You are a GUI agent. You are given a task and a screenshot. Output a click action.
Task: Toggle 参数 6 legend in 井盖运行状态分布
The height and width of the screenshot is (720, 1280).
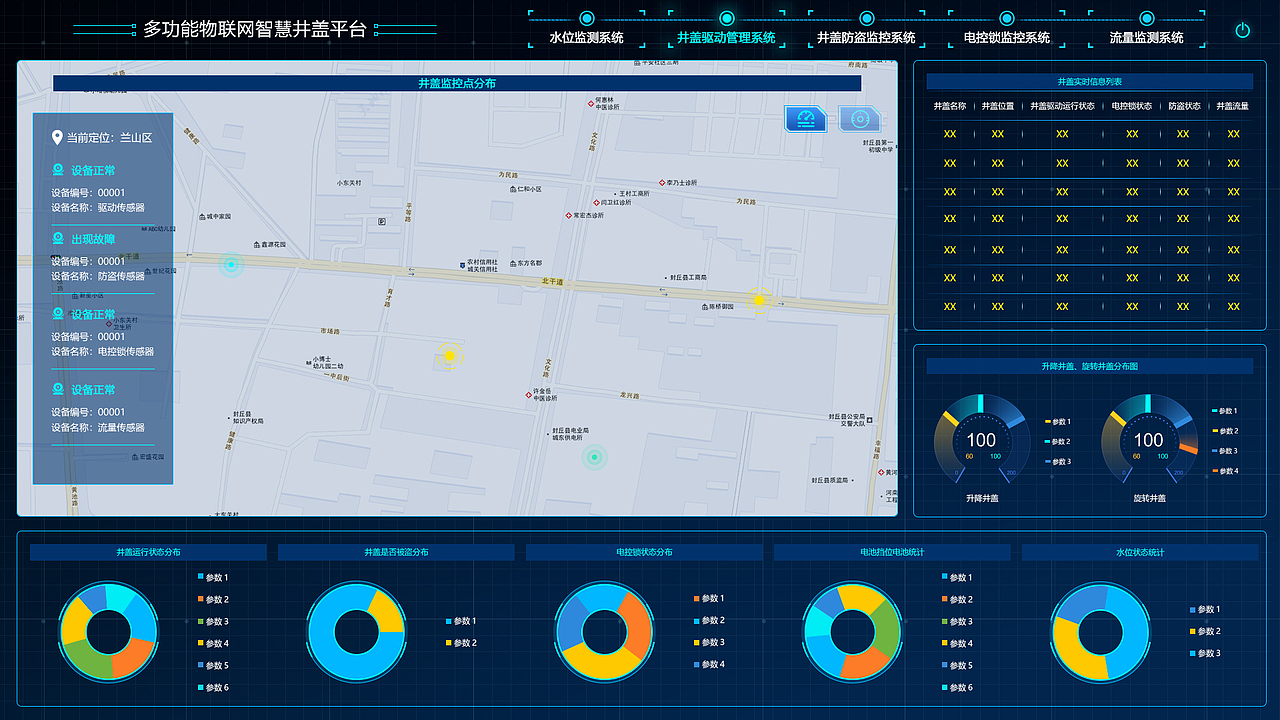click(213, 688)
